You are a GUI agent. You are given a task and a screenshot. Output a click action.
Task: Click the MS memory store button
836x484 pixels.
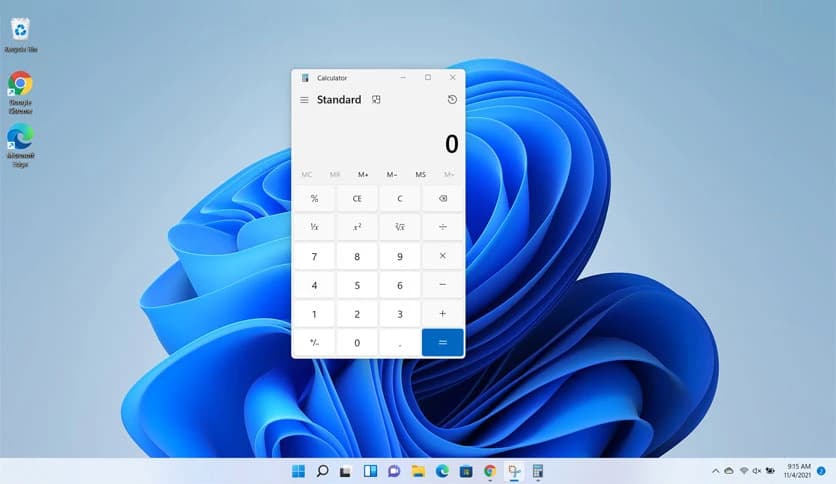[x=421, y=174]
